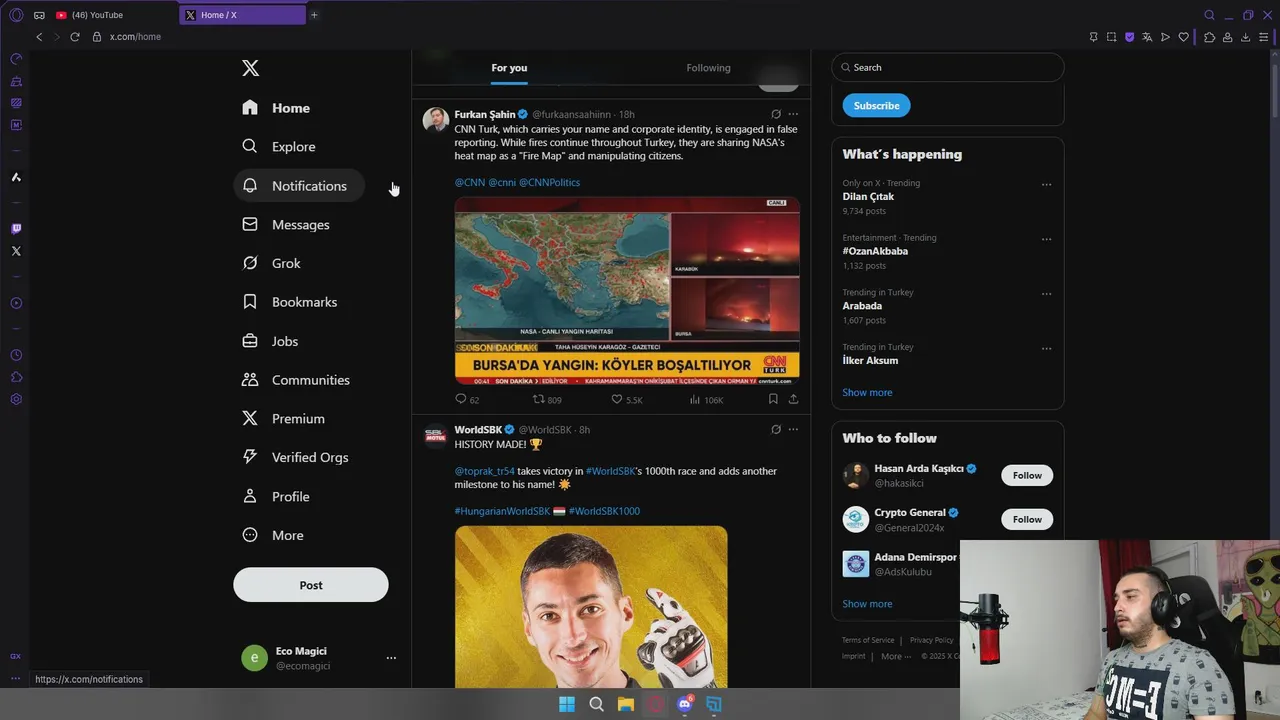Reload the current page
Screen dimensions: 1280x720
pyautogui.click(x=75, y=37)
